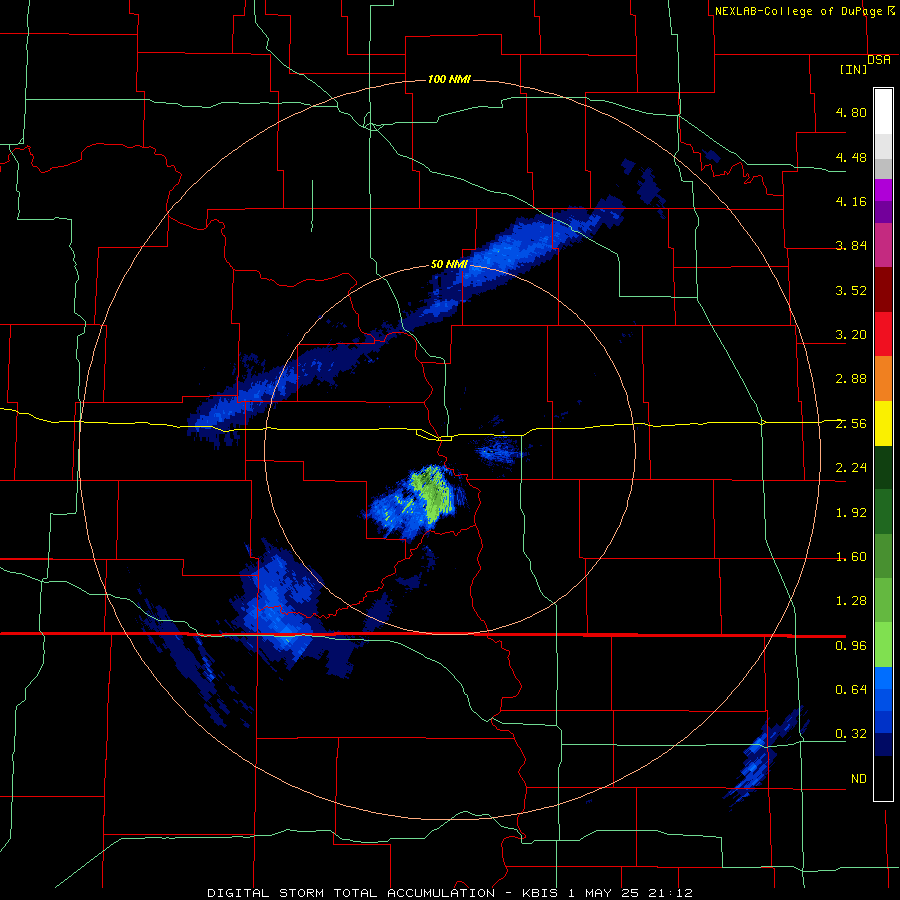Click the ND legend label
900x900 pixels.
click(x=859, y=779)
